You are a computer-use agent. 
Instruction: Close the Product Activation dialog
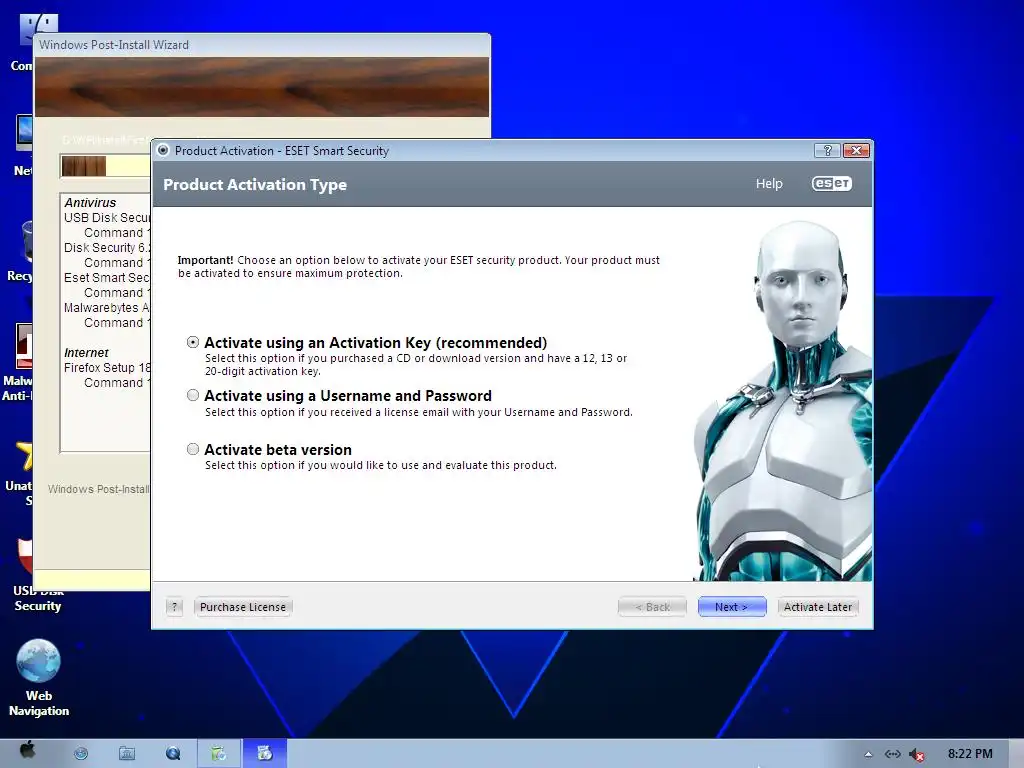[x=856, y=151]
